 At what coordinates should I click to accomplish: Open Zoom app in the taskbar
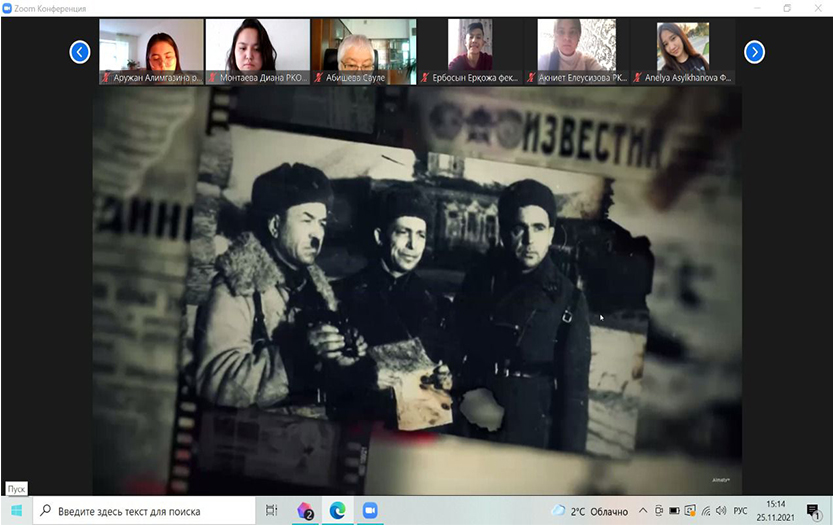click(x=371, y=510)
